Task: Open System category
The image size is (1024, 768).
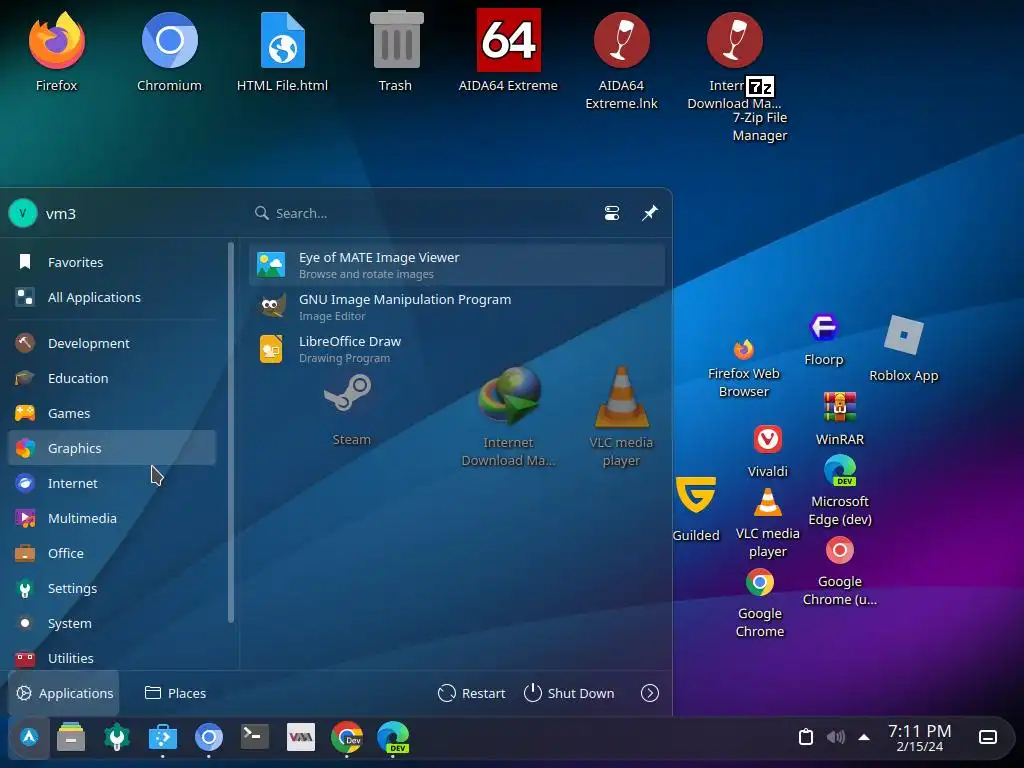Action: point(112,624)
